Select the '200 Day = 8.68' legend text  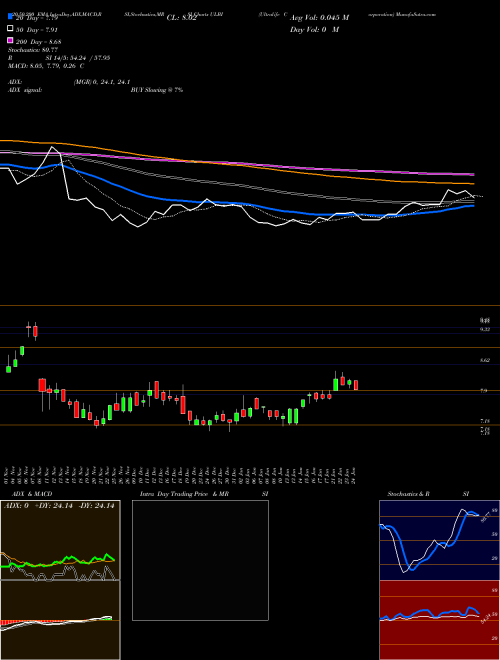39,42
